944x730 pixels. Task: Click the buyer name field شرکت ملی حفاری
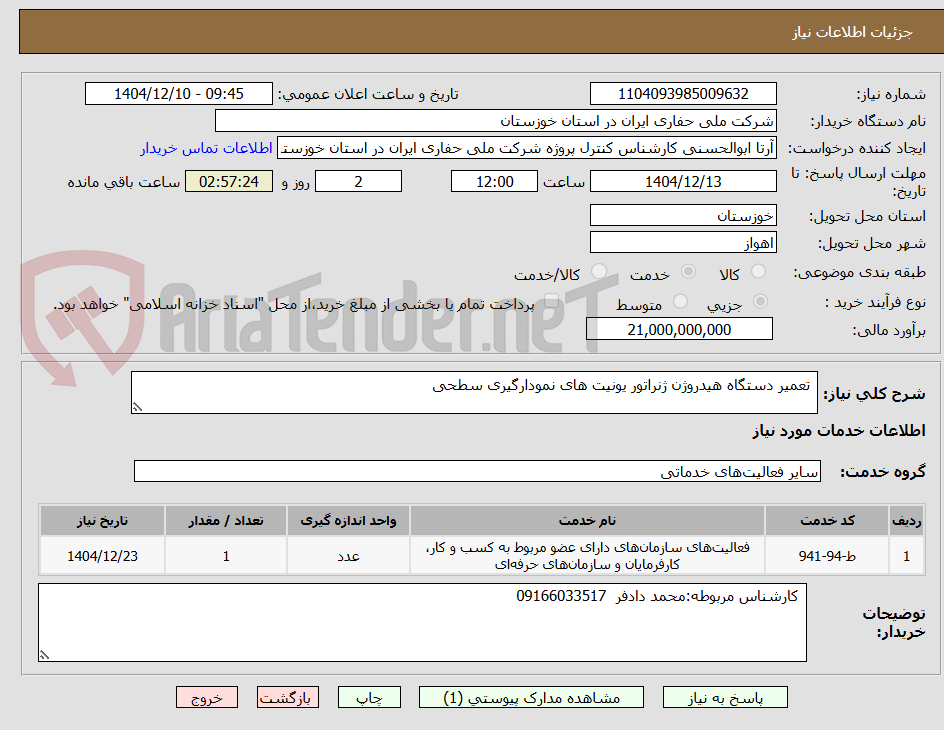(495, 121)
